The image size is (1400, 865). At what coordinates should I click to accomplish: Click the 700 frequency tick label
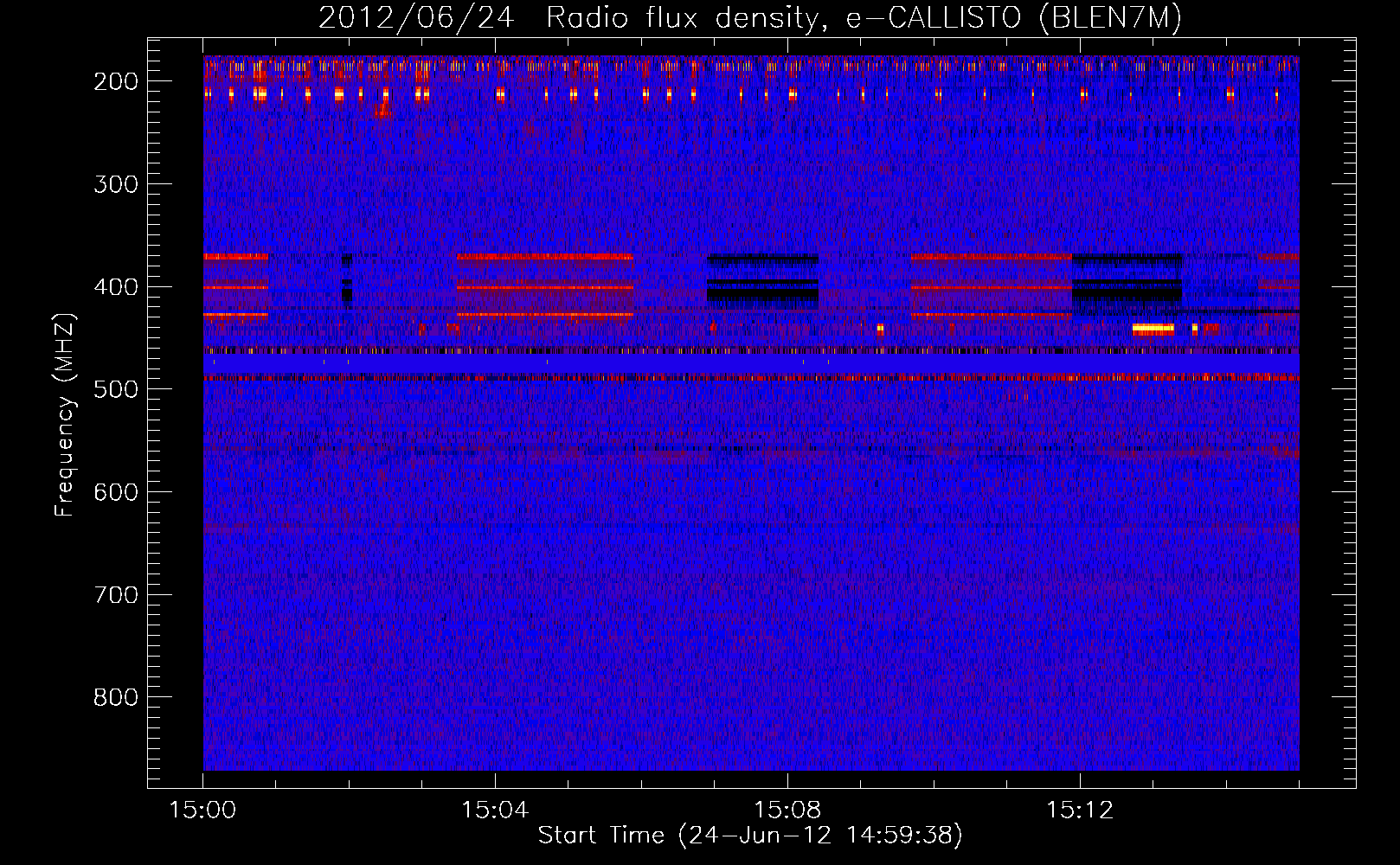point(116,595)
